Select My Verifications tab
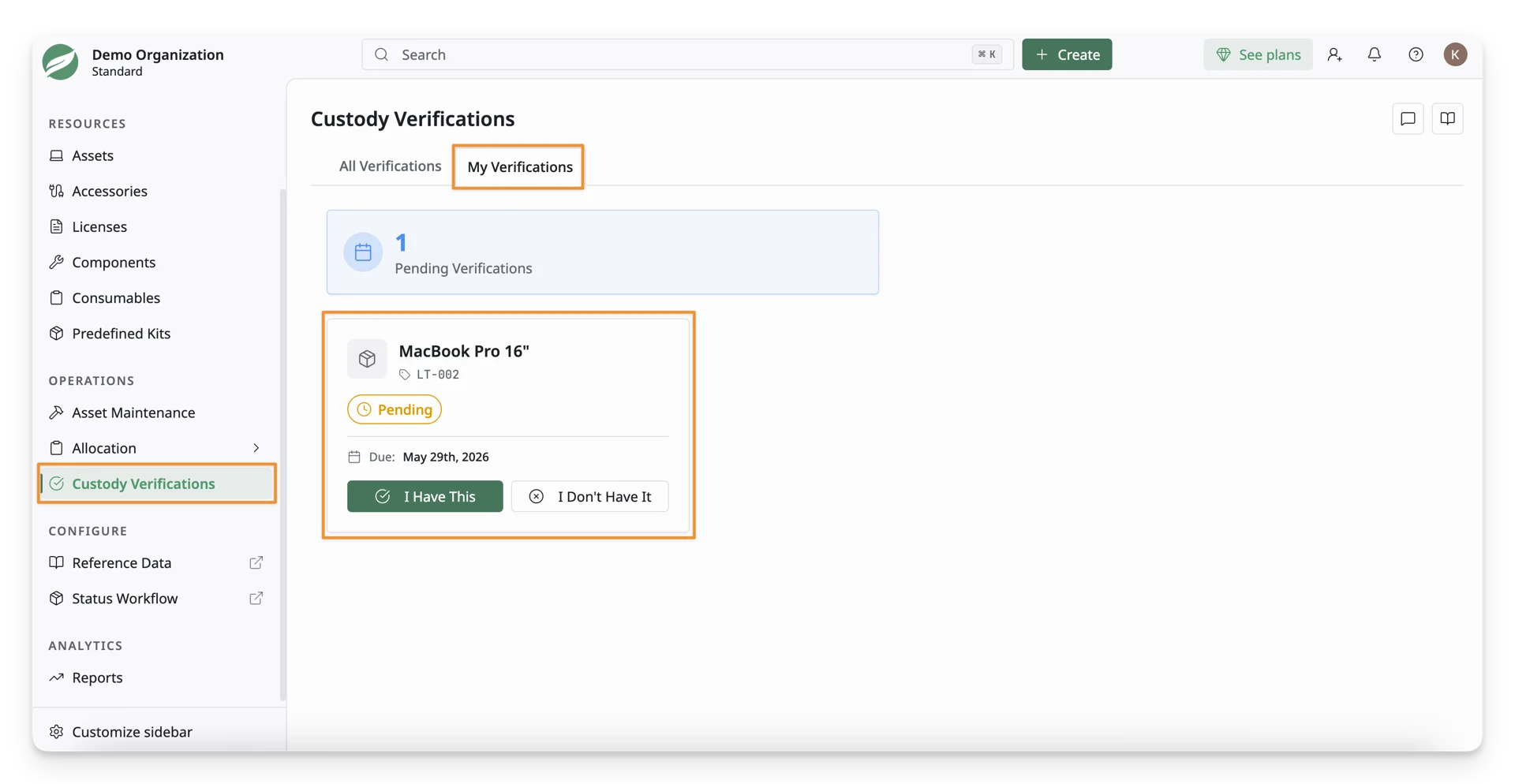The height and width of the screenshot is (784, 1515). (x=519, y=167)
